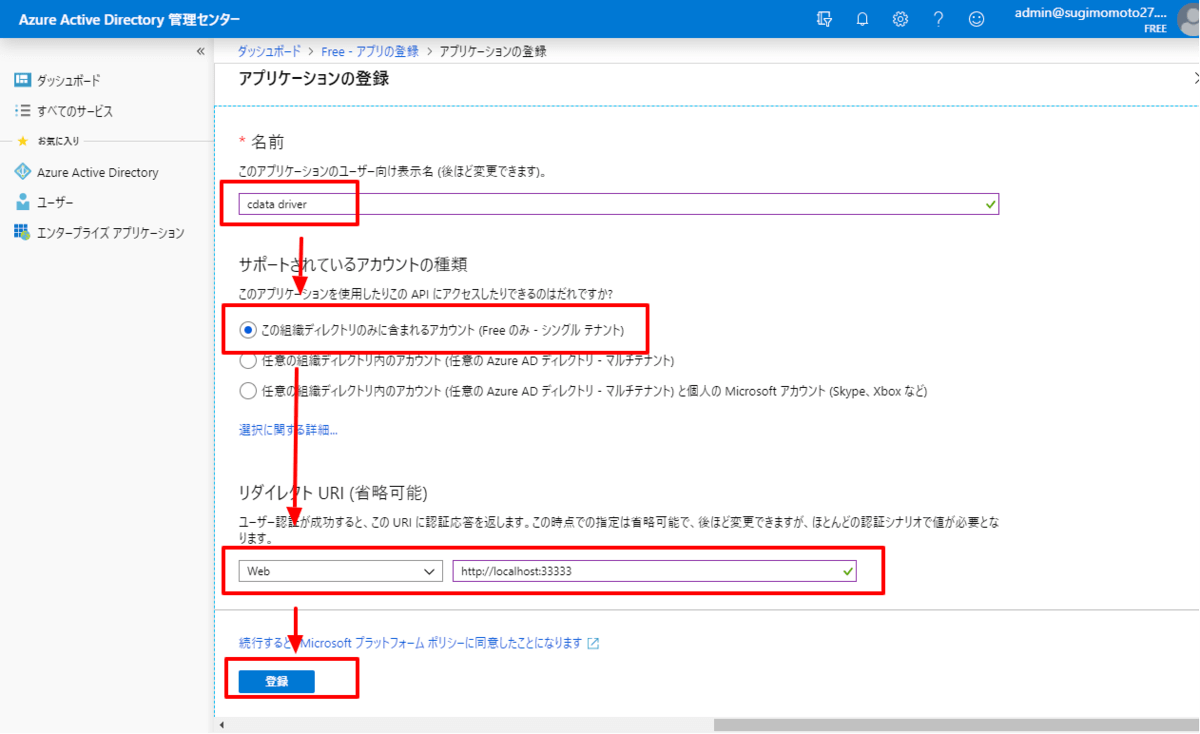
Task: Select the single tenant account radio button
Action: click(248, 330)
